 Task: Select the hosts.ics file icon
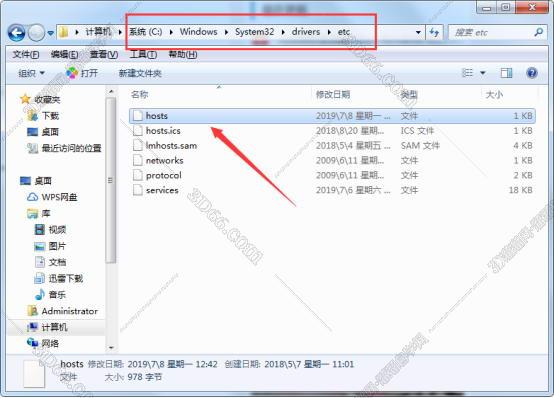pos(137,130)
